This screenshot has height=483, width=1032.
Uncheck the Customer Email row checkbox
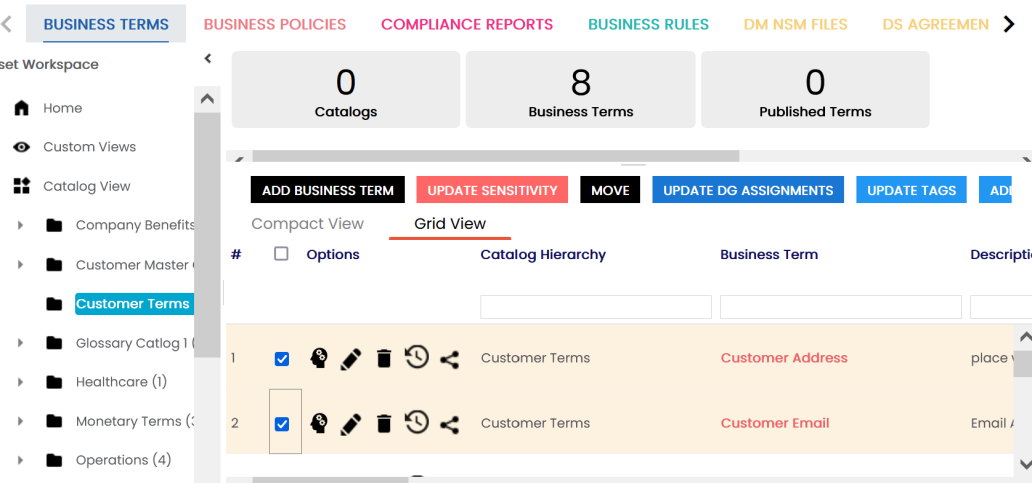pos(282,424)
